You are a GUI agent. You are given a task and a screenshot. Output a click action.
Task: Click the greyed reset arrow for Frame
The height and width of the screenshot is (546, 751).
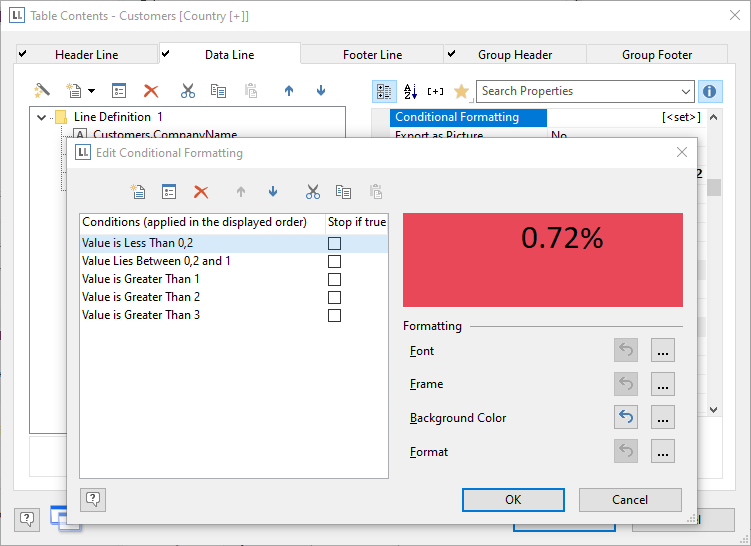coord(626,384)
